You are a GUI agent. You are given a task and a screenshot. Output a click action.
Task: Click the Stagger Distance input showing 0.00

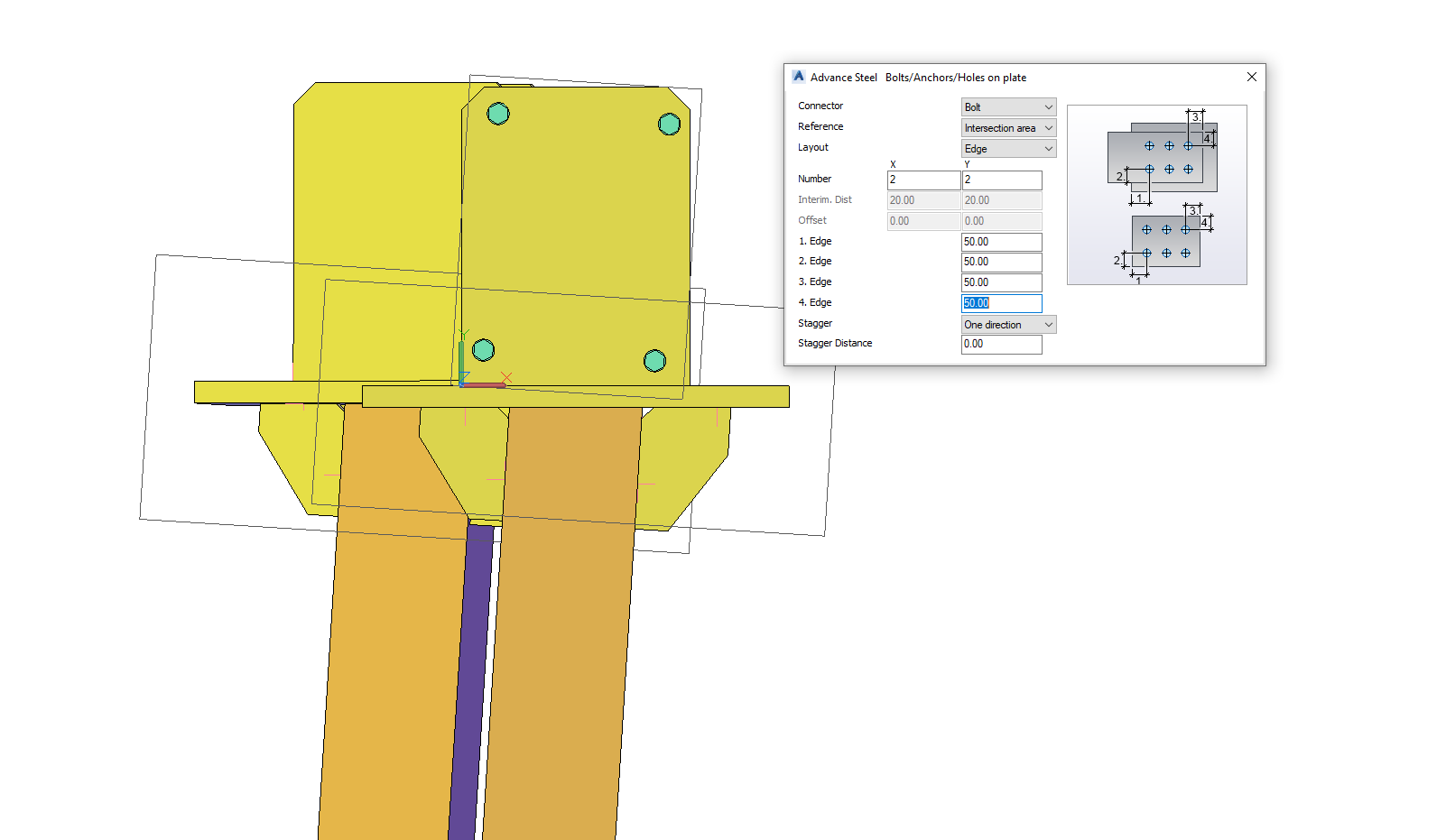click(1001, 344)
